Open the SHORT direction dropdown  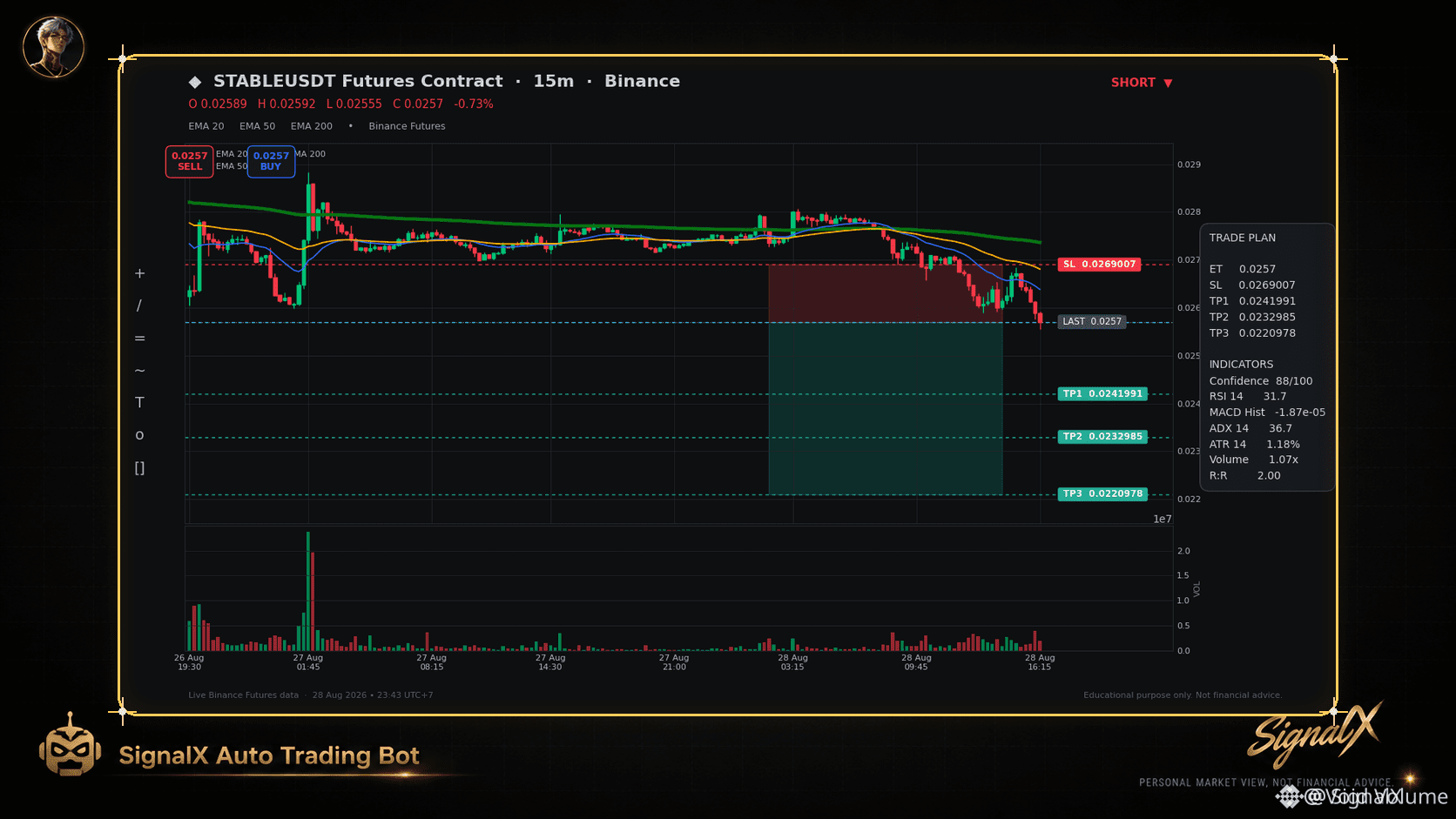click(x=1142, y=83)
